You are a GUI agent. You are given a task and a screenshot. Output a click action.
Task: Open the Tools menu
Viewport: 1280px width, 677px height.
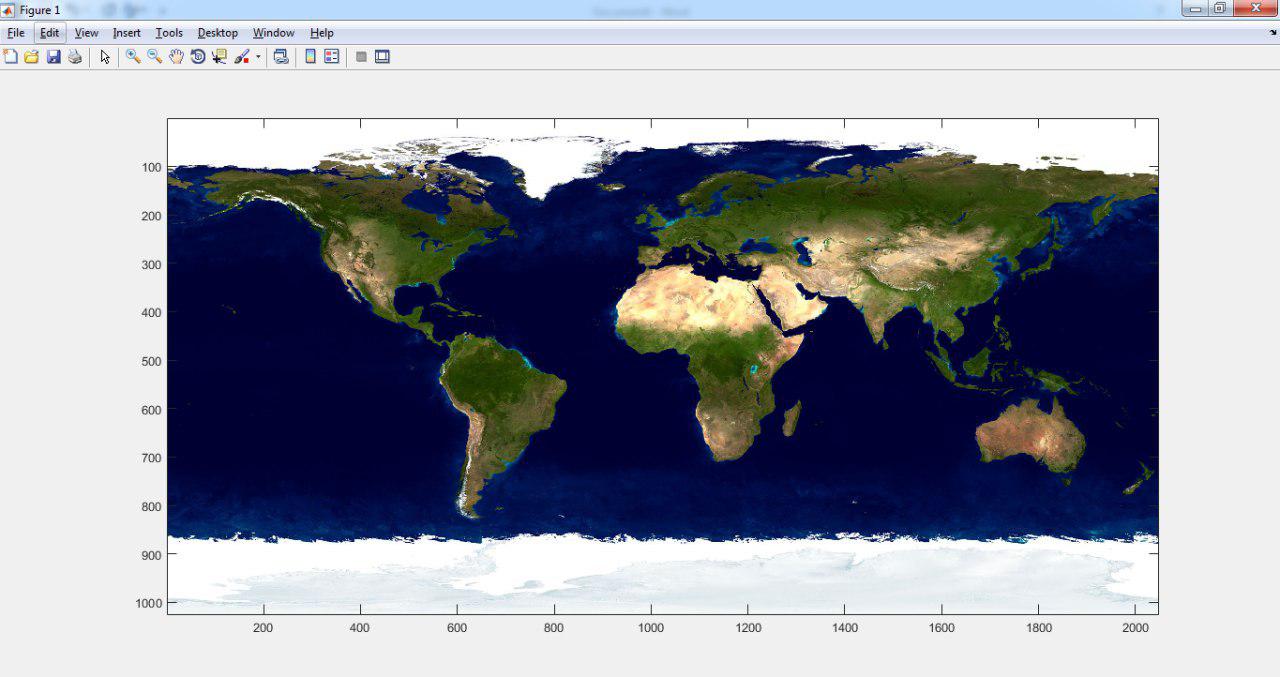169,33
